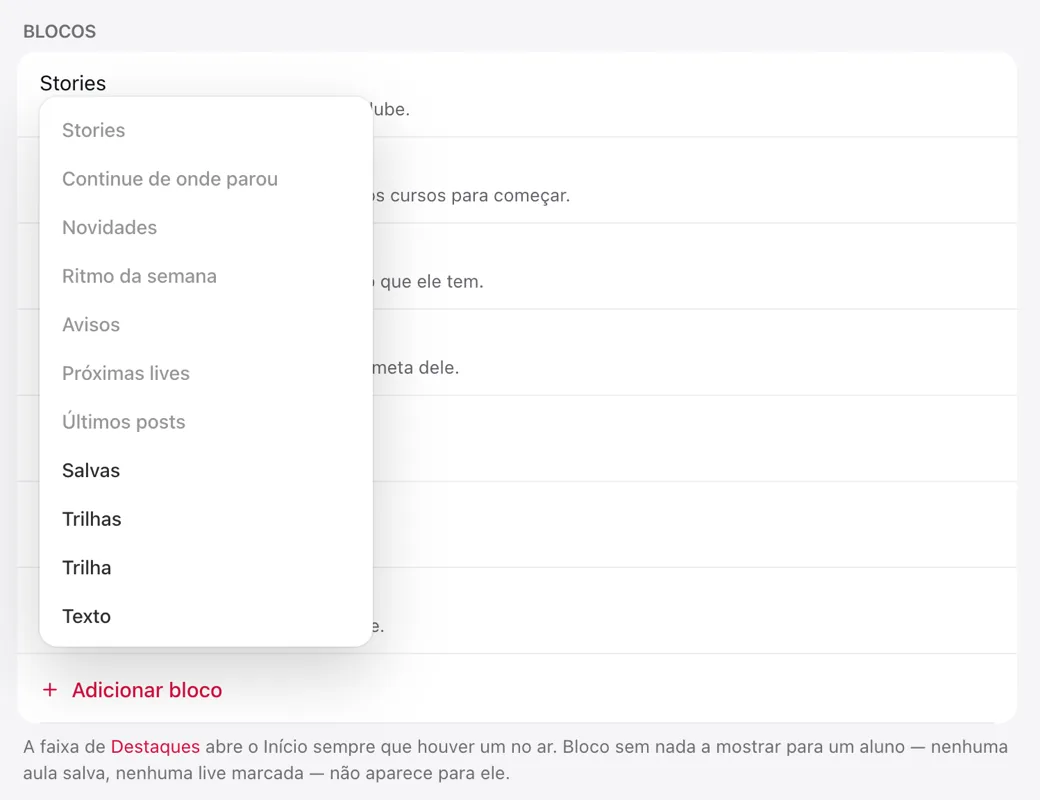Click the plus icon beside Adicionar bloco

point(50,690)
